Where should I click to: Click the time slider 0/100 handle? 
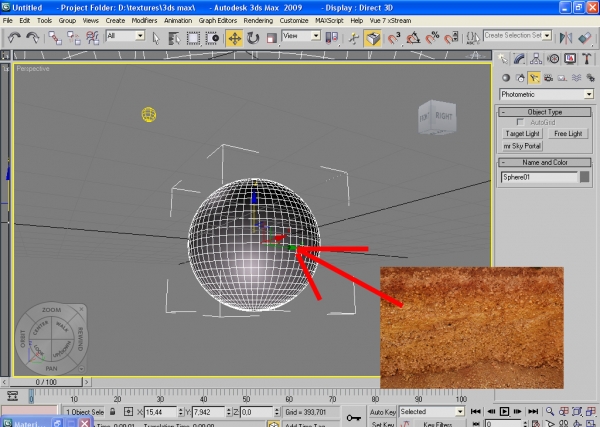[x=46, y=382]
